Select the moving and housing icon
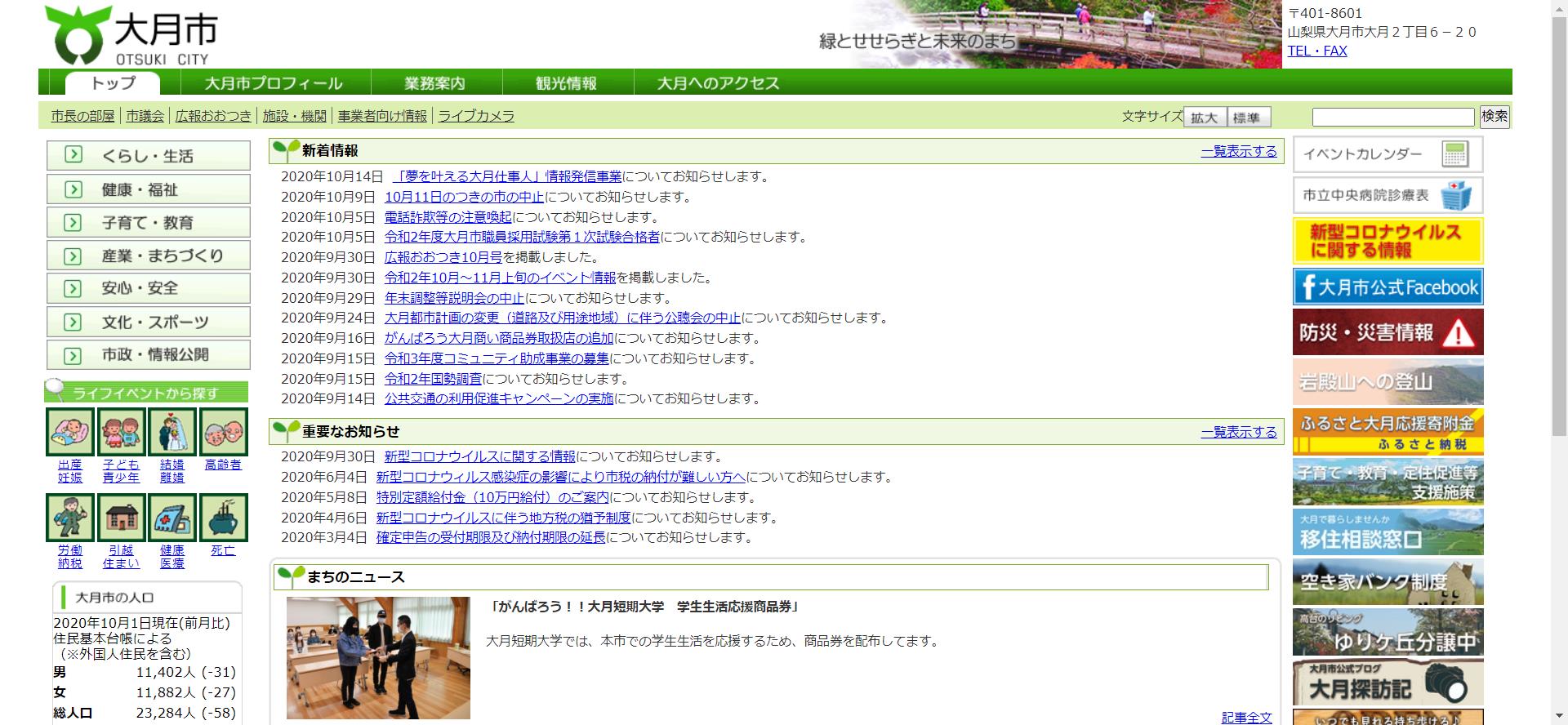This screenshot has width=1568, height=725. pos(121,518)
